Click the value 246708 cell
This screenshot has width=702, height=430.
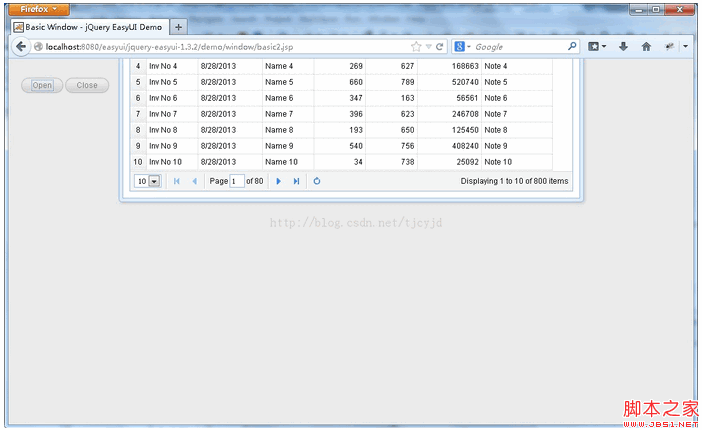point(449,114)
